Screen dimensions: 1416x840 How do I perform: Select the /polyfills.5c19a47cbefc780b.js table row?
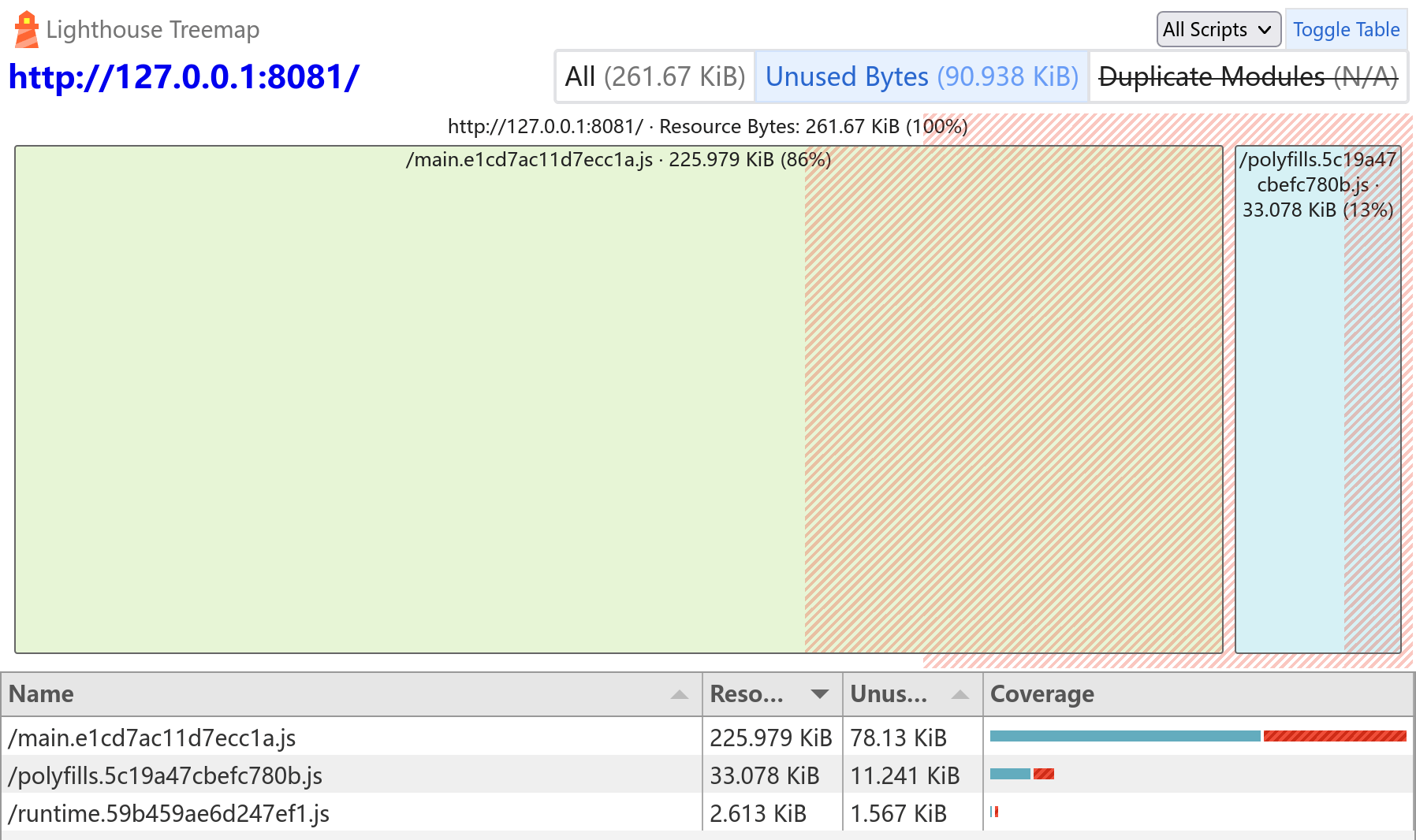click(x=707, y=775)
